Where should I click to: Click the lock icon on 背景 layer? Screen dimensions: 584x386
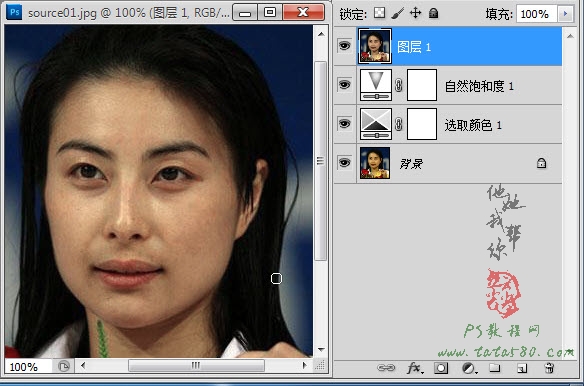coord(542,163)
